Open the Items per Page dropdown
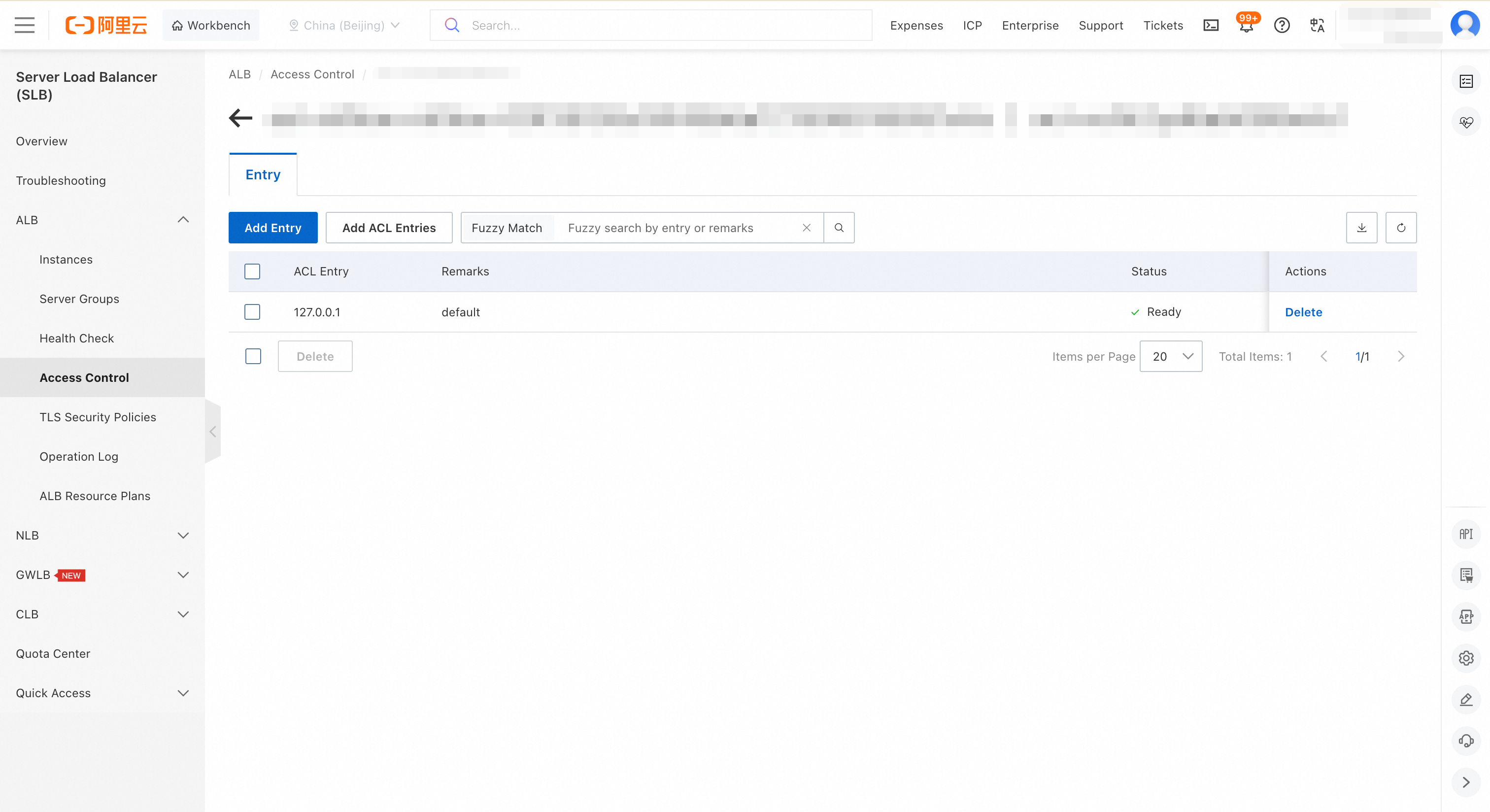1490x812 pixels. (1171, 356)
